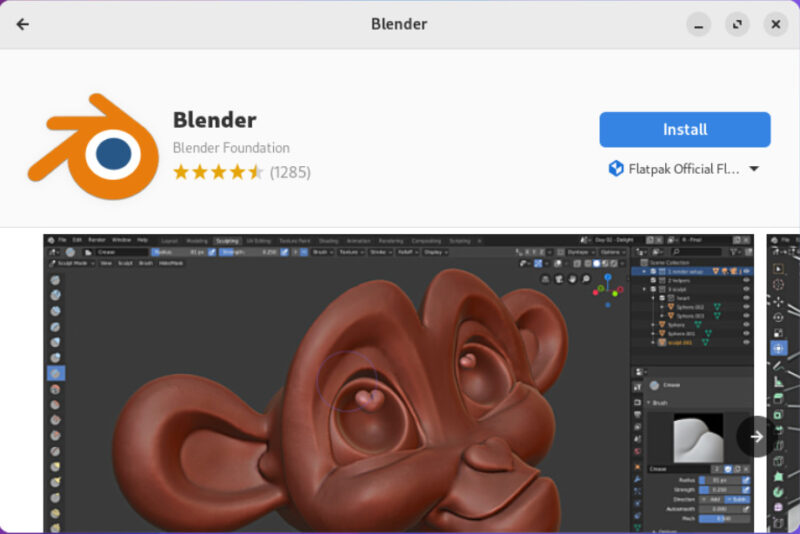Click the five-star rating row
The height and width of the screenshot is (534, 800).
pos(218,172)
